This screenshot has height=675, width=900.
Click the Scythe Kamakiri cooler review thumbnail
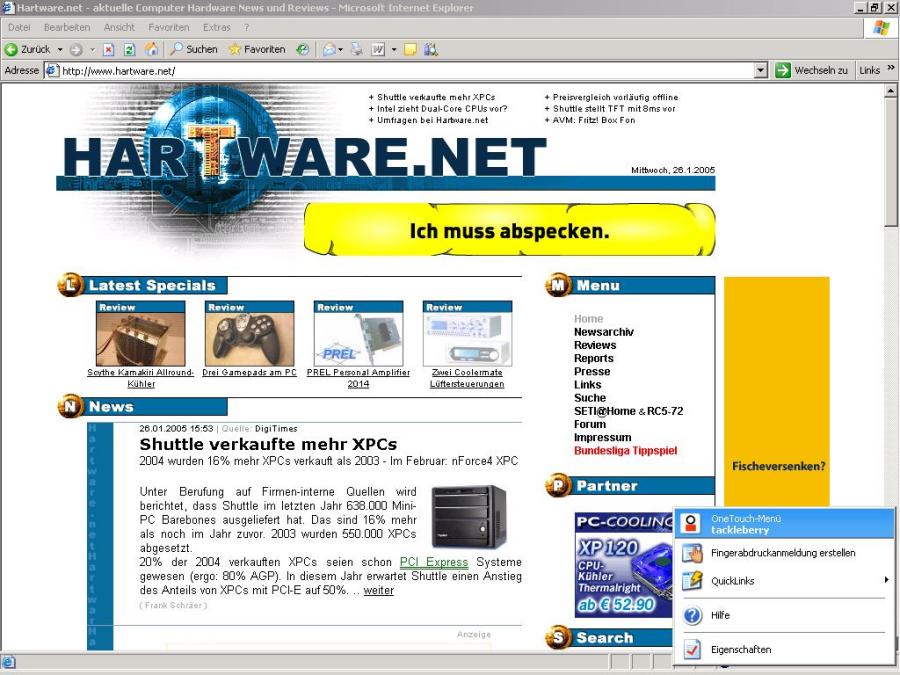[x=141, y=333]
